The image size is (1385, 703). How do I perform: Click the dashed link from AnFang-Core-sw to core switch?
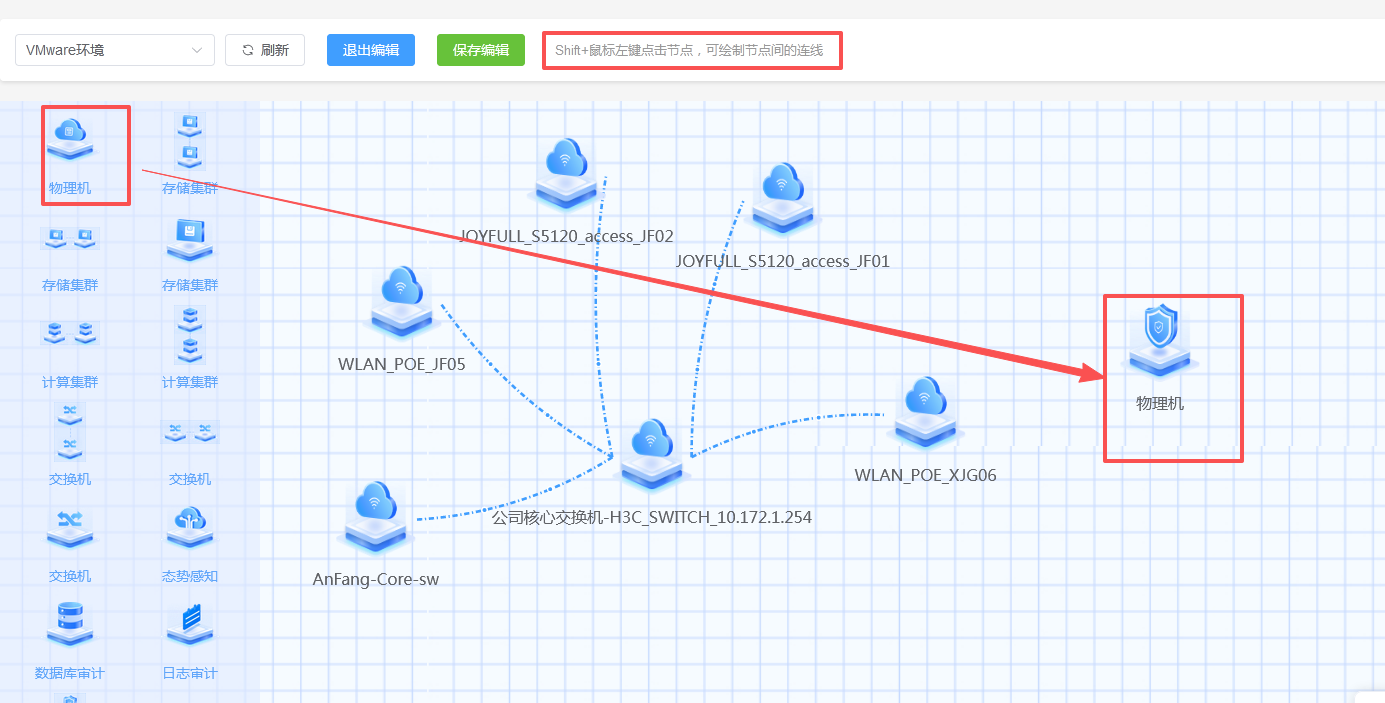click(520, 503)
